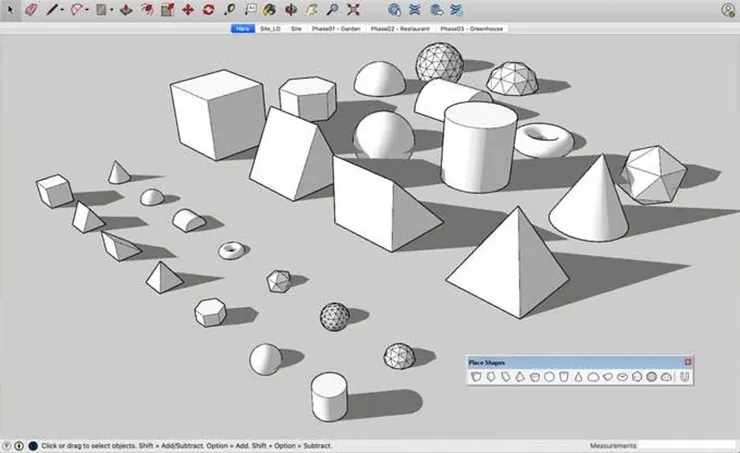Screen dimensions: 740x453
Task: Select the Pan hand tool
Action: (x=311, y=9)
